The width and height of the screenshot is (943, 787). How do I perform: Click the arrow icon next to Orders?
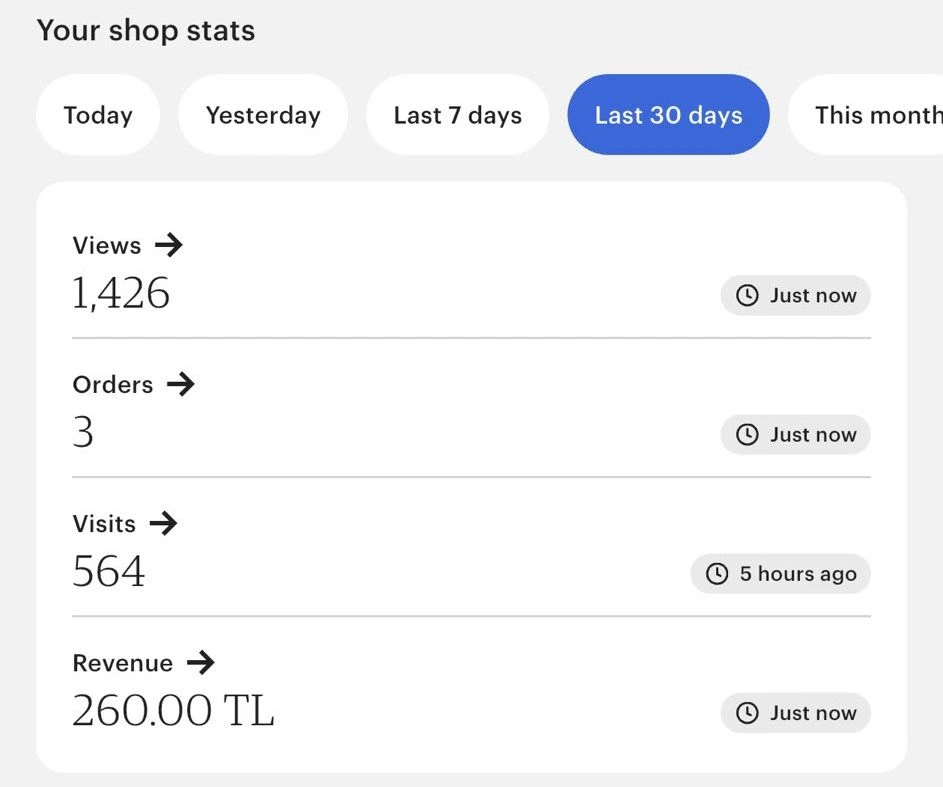coord(181,384)
